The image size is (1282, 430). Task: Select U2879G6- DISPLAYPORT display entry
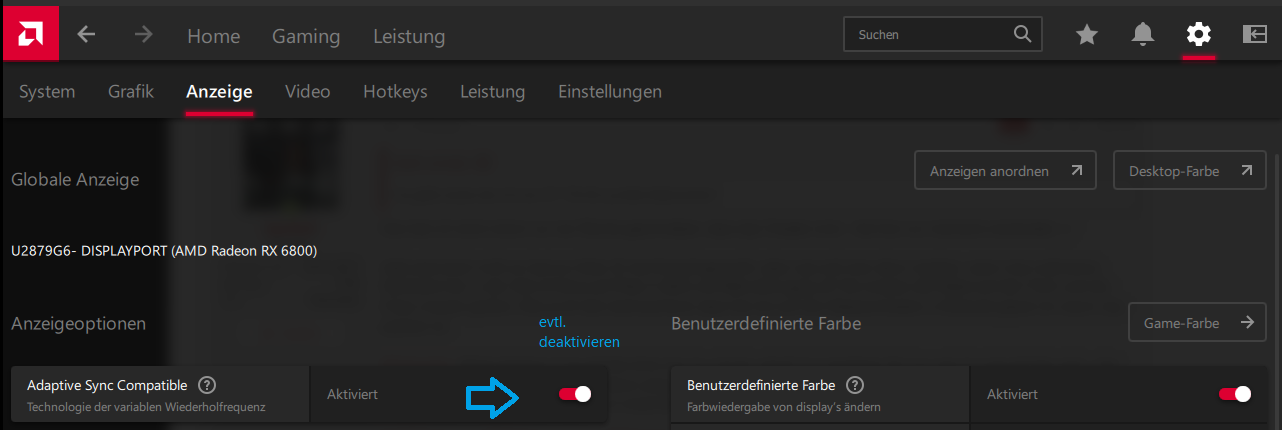164,251
